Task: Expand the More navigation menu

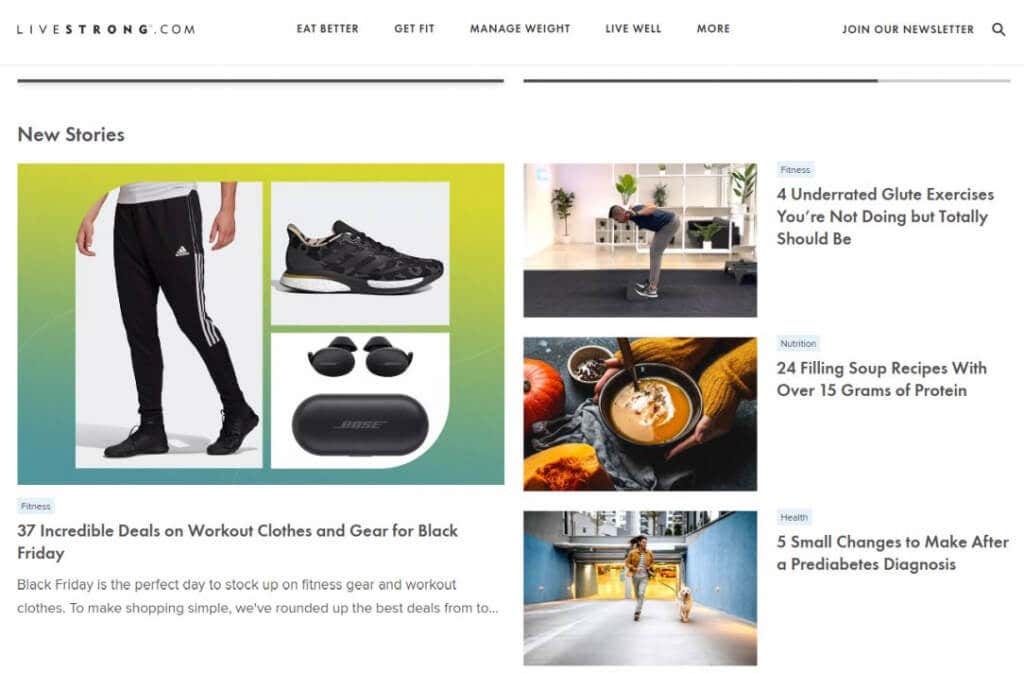Action: tap(713, 29)
